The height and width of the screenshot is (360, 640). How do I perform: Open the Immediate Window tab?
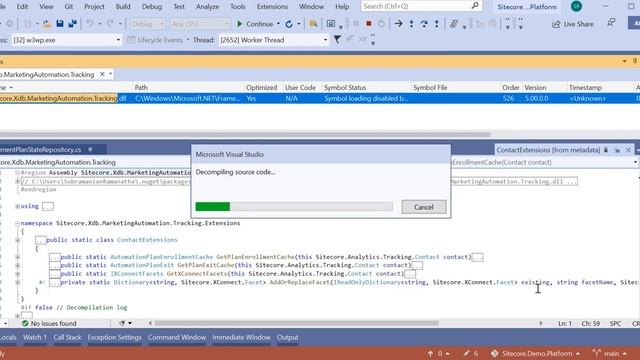pyautogui.click(x=241, y=338)
